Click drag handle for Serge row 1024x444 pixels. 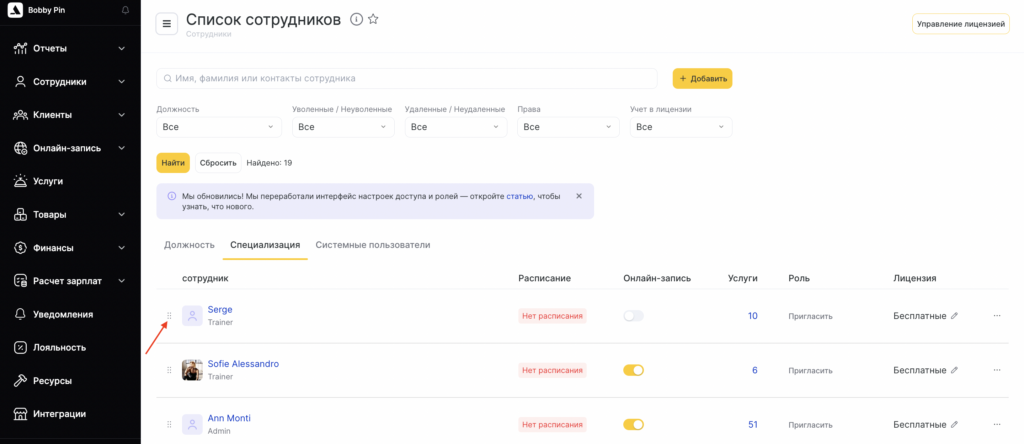(169, 316)
